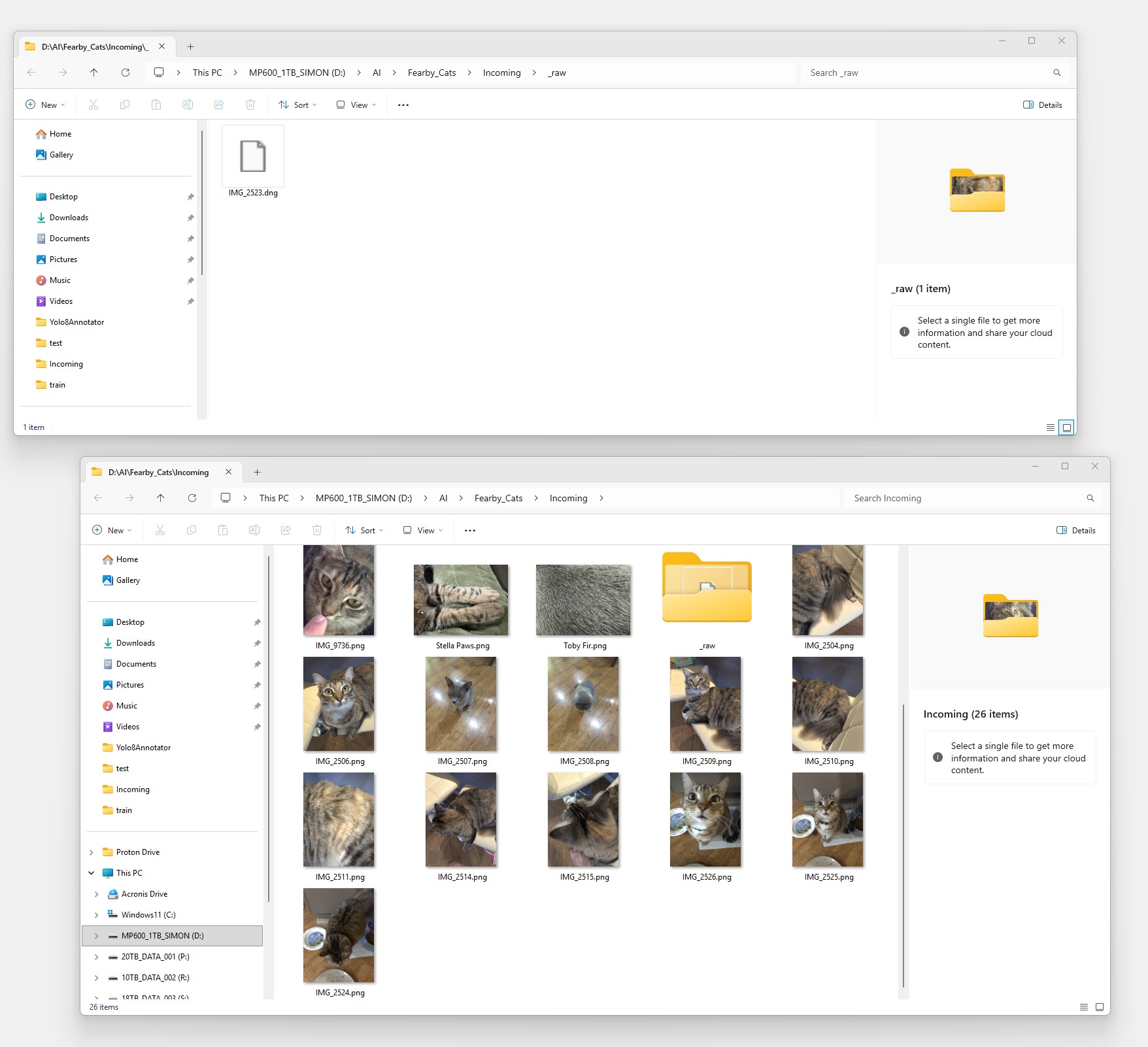Viewport: 1148px width, 1047px height.
Task: Click the Cut scissors icon in _raw toolbar
Action: (93, 105)
